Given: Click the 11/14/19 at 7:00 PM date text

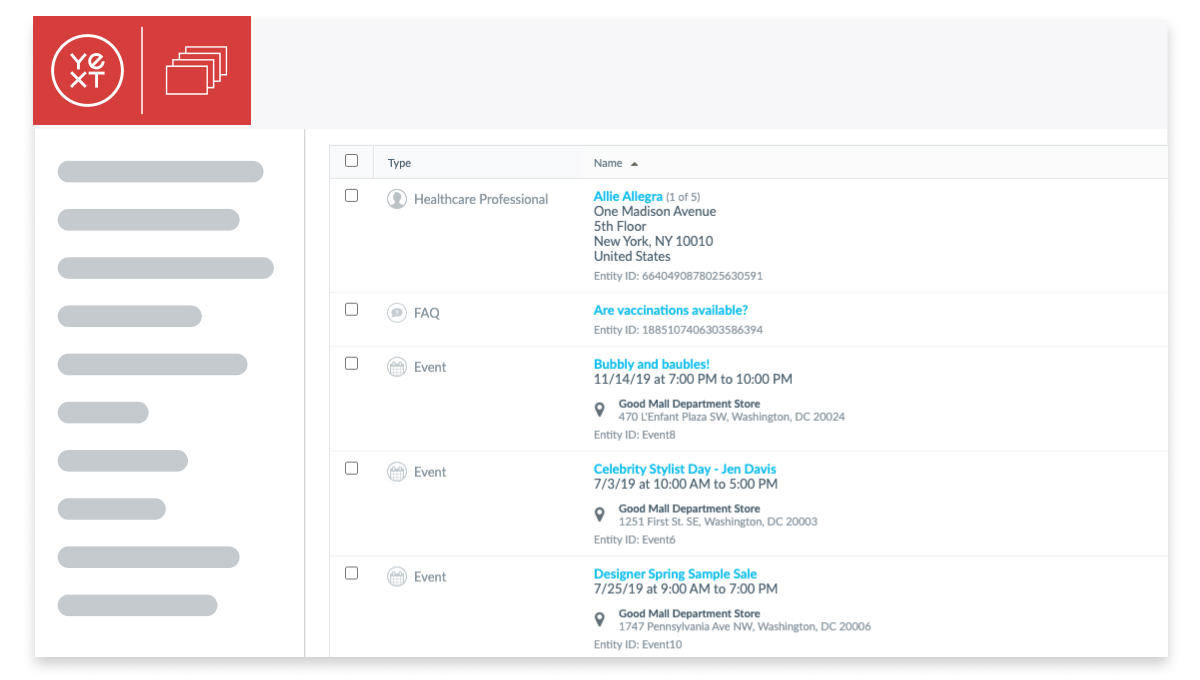Looking at the screenshot, I should pos(693,380).
